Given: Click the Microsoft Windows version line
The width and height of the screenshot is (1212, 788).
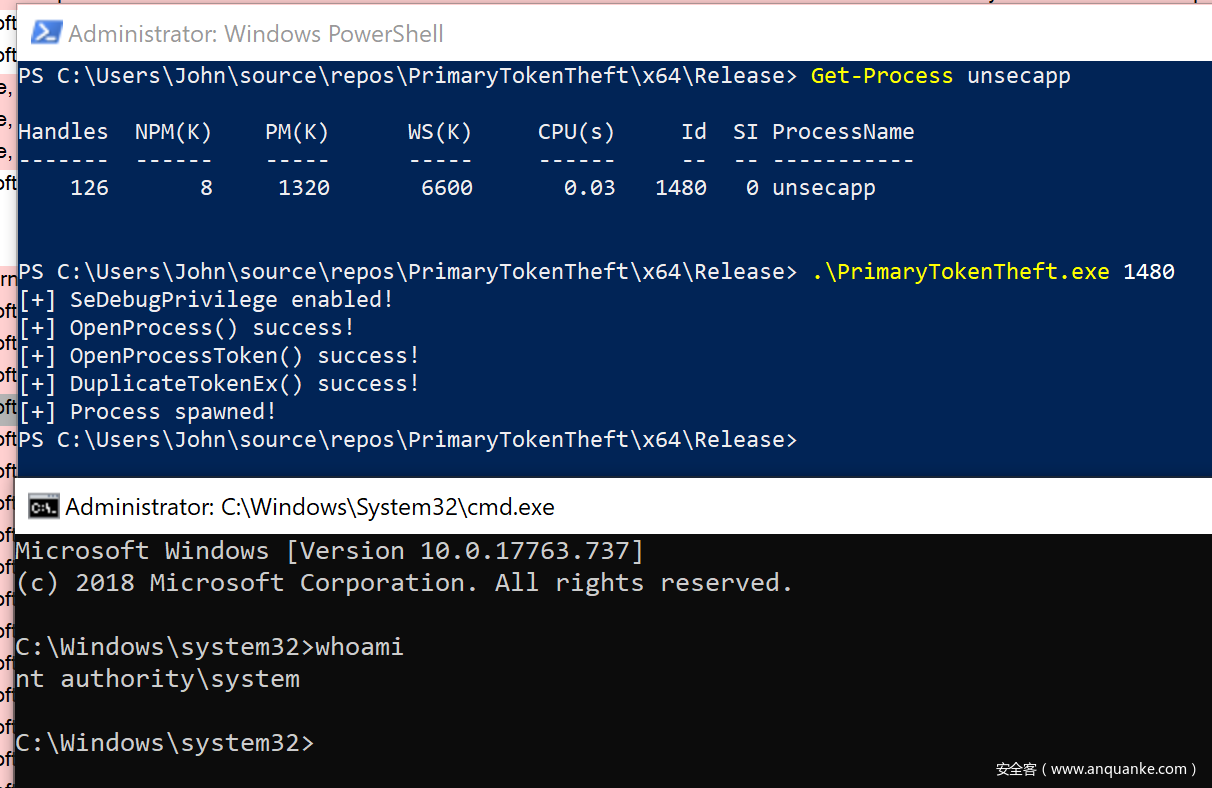Looking at the screenshot, I should point(330,551).
